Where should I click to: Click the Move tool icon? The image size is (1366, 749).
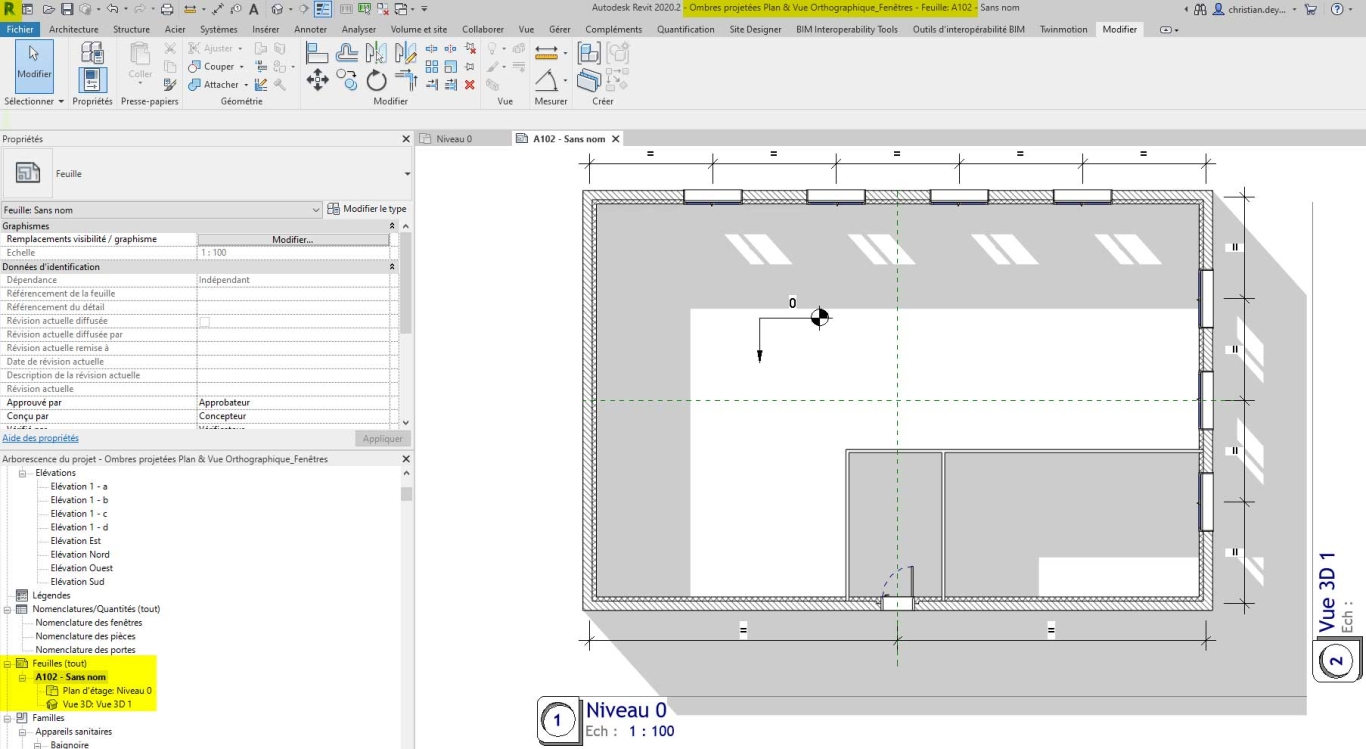(x=317, y=81)
